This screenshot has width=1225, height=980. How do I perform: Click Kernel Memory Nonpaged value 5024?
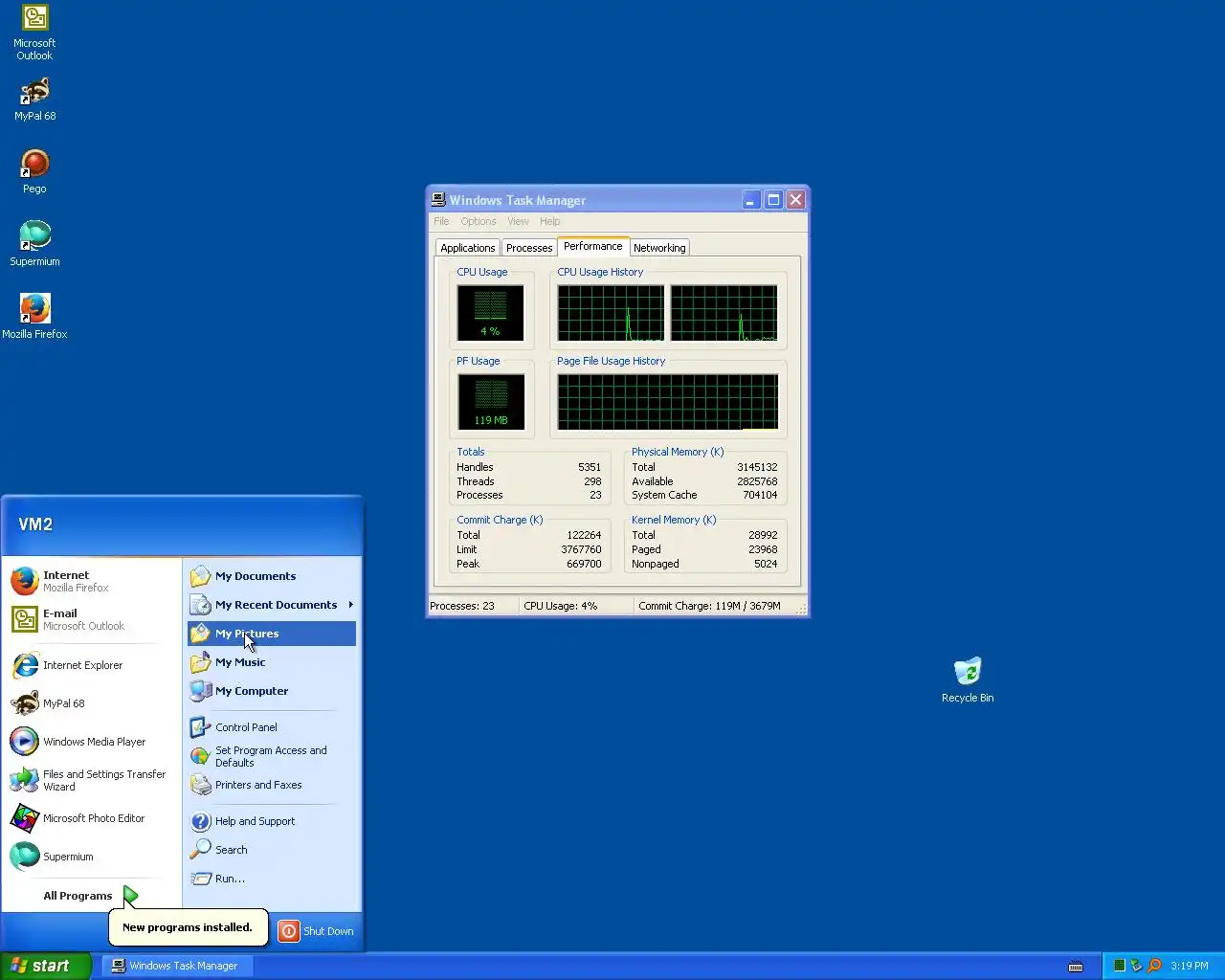[766, 564]
